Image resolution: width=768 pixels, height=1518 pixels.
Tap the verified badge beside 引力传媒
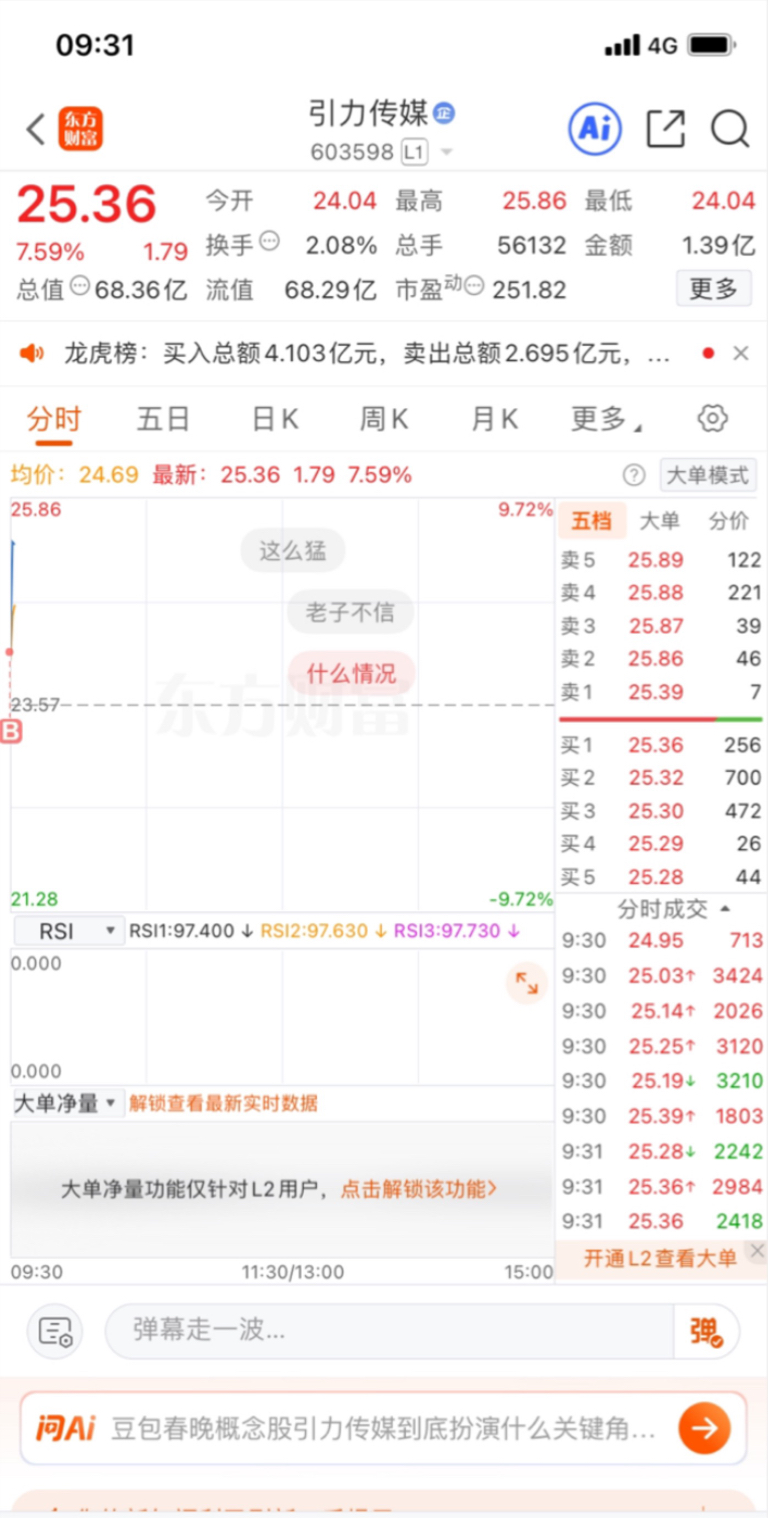click(444, 113)
